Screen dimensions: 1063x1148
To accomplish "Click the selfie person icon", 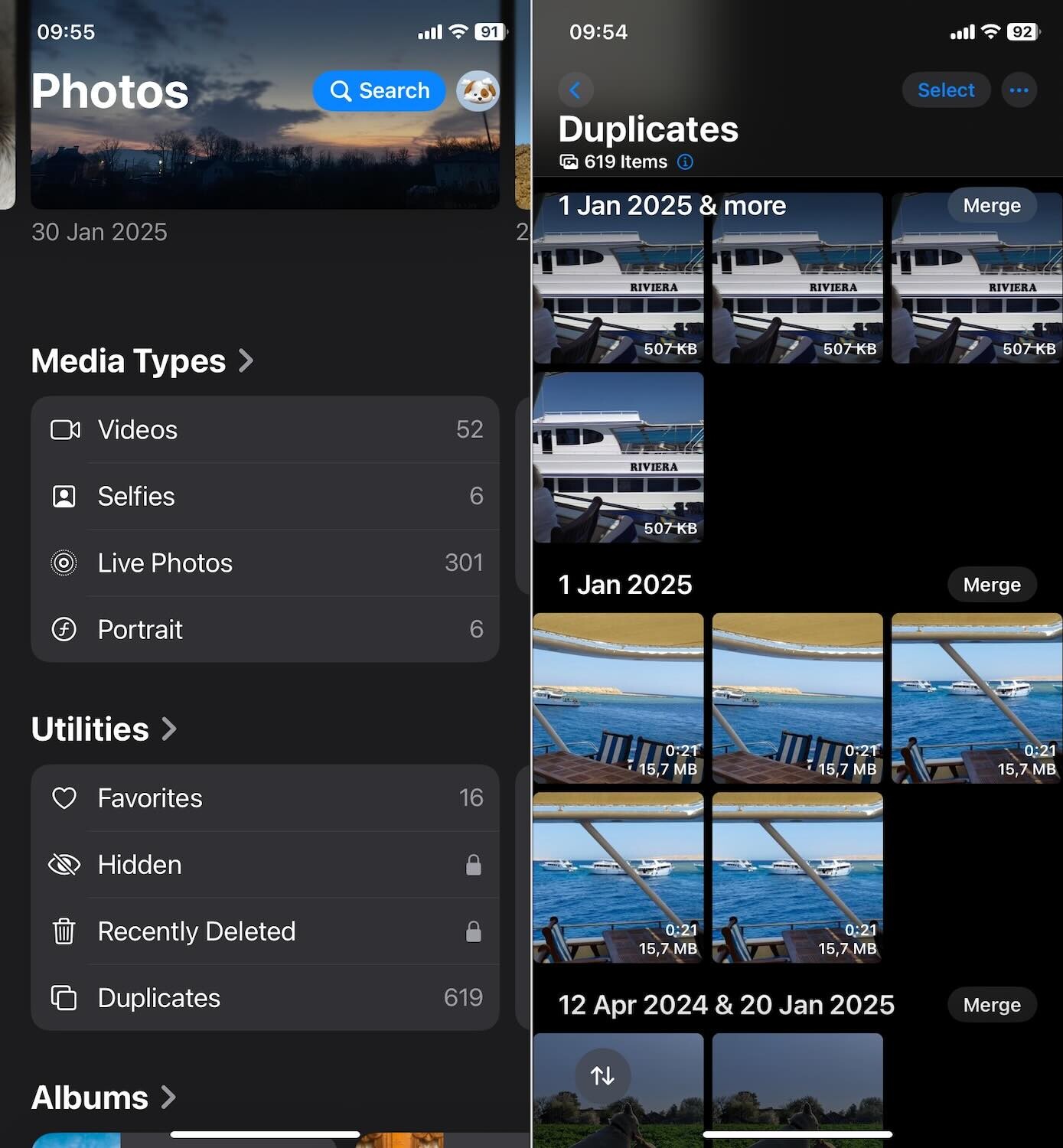I will click(x=64, y=496).
